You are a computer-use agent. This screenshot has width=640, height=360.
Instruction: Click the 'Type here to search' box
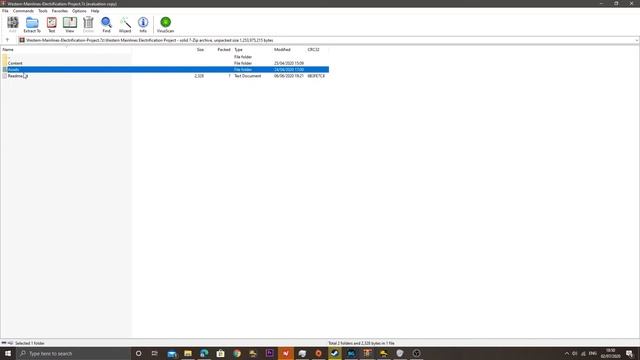pos(73,353)
